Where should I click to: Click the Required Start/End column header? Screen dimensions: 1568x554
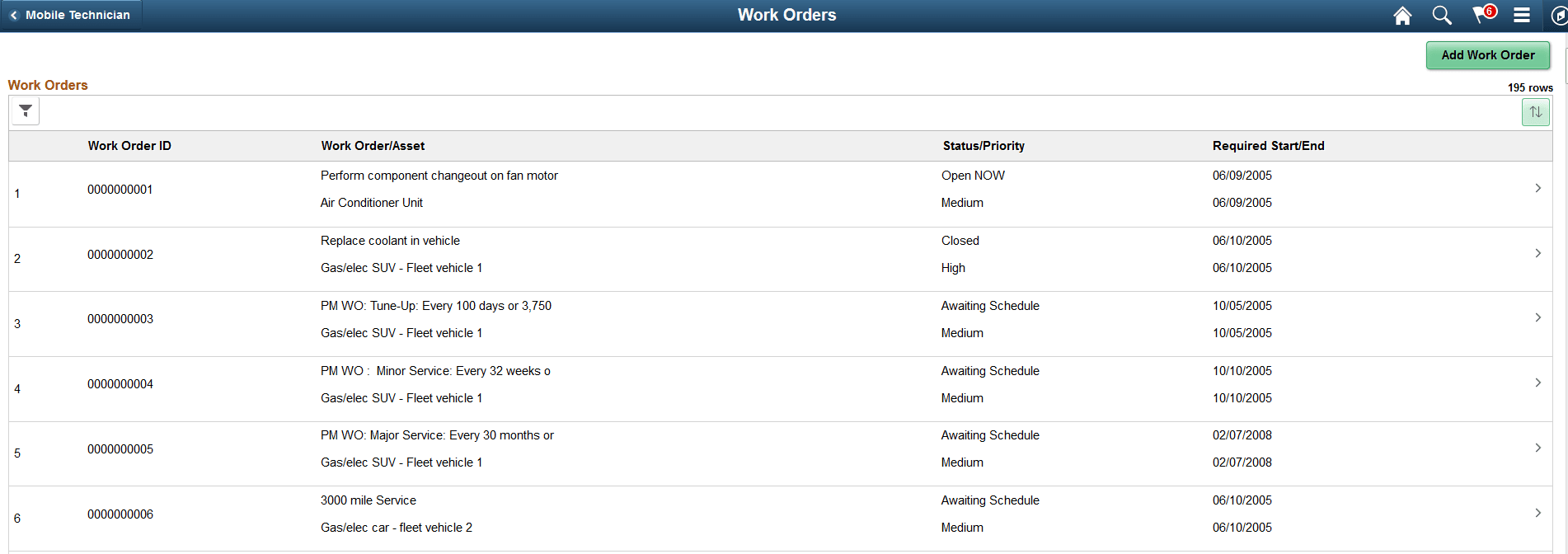(x=1268, y=145)
